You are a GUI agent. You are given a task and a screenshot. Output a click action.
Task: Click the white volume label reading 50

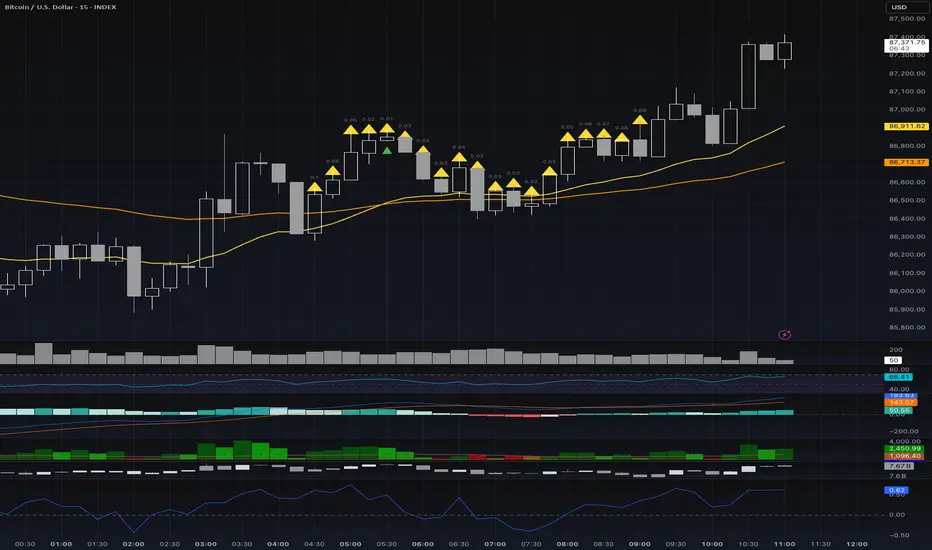(x=893, y=360)
